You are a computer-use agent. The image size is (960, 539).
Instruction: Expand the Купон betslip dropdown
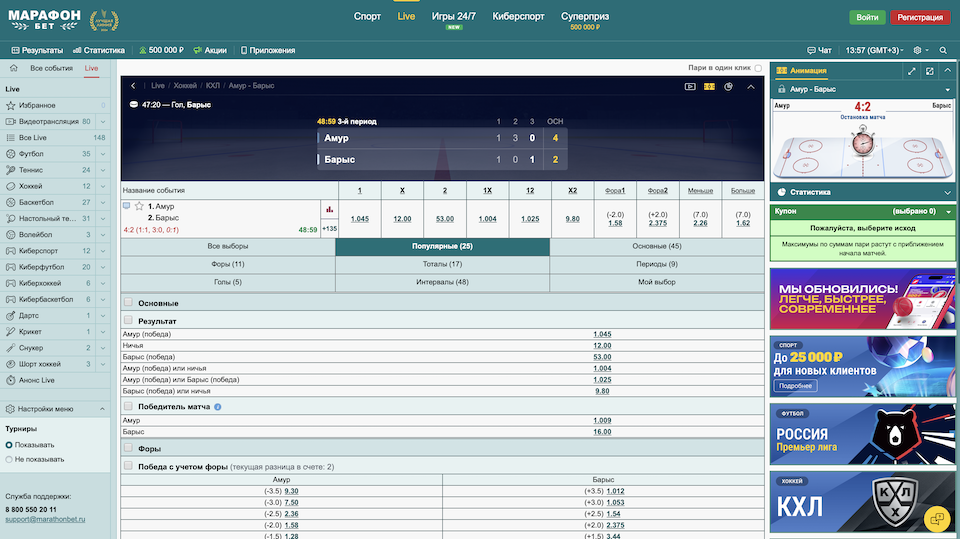pos(948,211)
